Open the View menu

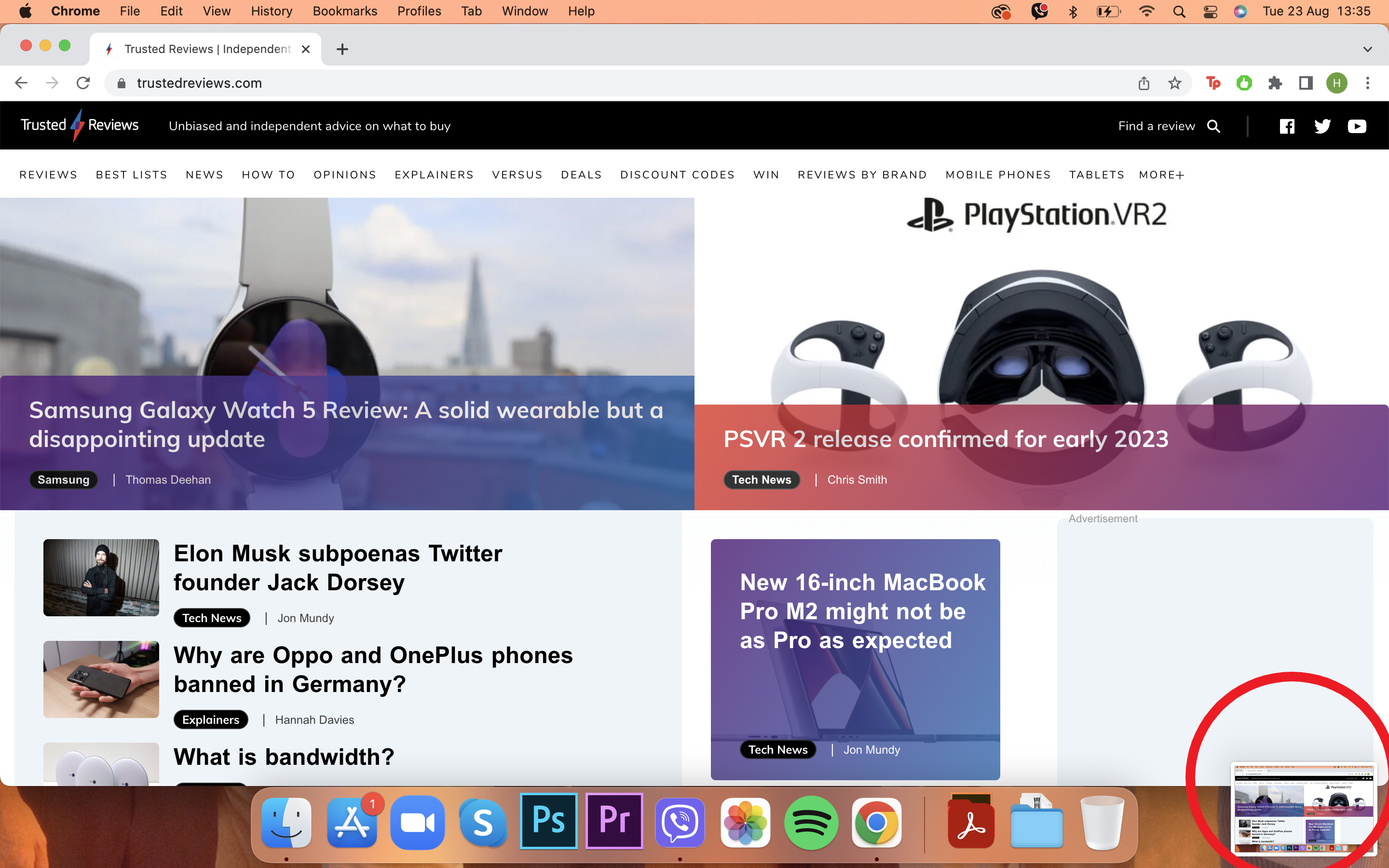coord(217,12)
